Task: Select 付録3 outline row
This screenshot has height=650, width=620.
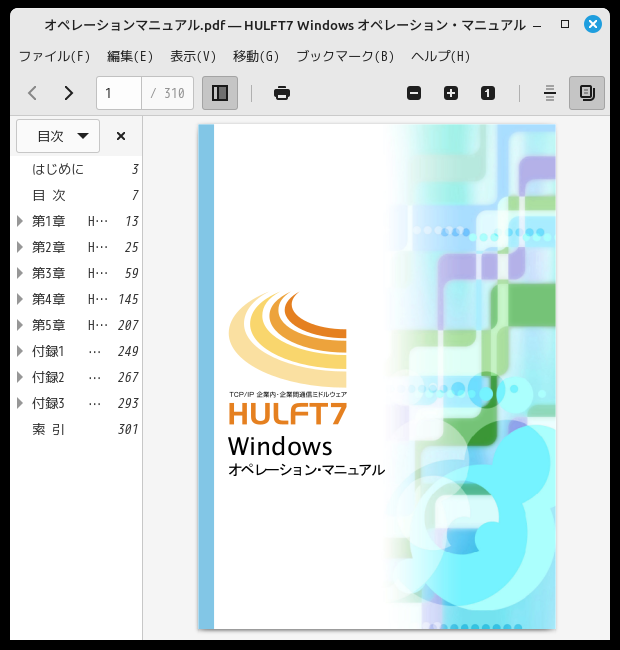Action: [x=77, y=403]
